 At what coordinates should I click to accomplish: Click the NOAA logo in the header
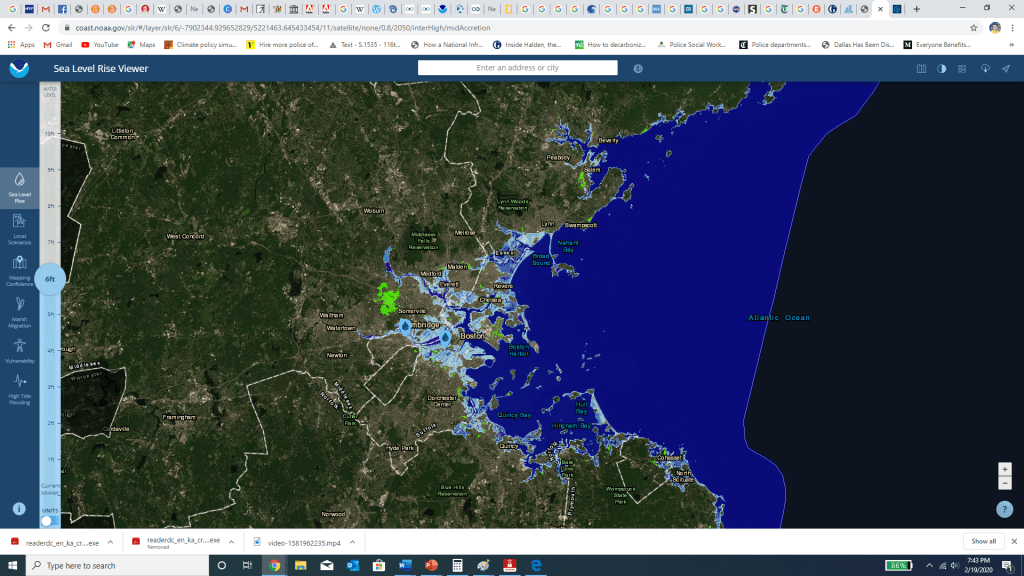pos(18,68)
